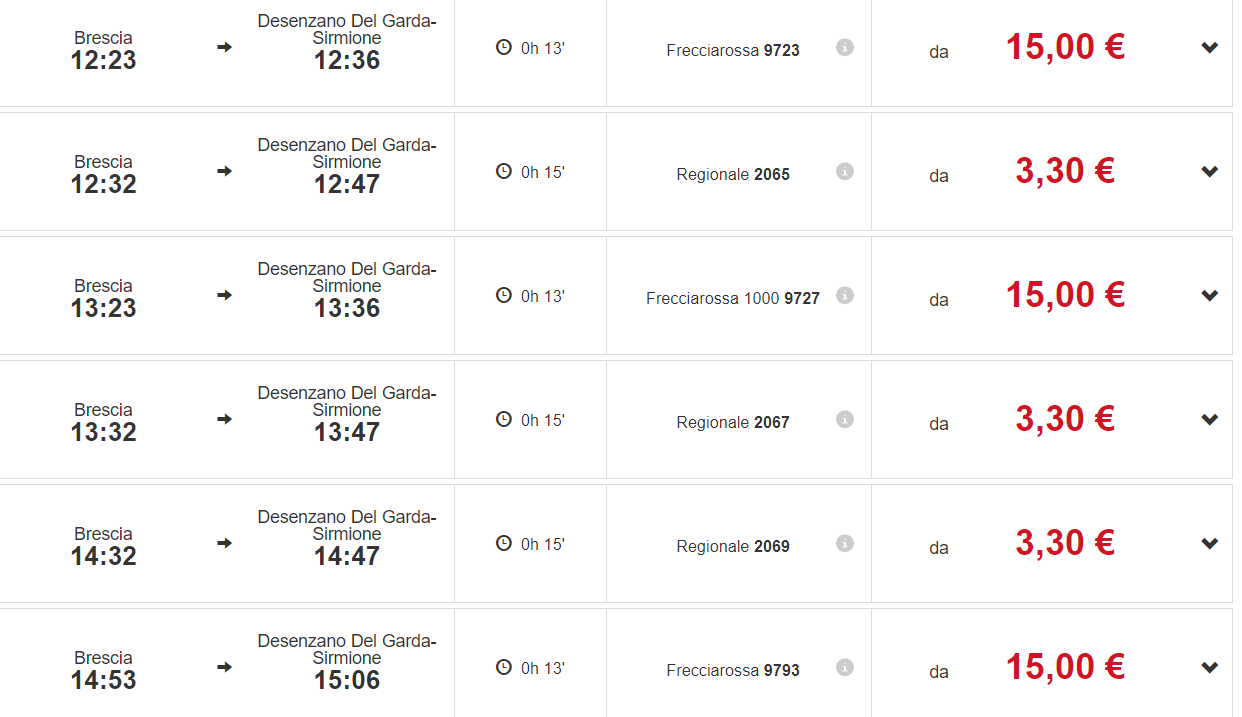Expand the 12:23 Frecciarossa 9723 fare details
This screenshot has width=1242, height=717.
1210,48
